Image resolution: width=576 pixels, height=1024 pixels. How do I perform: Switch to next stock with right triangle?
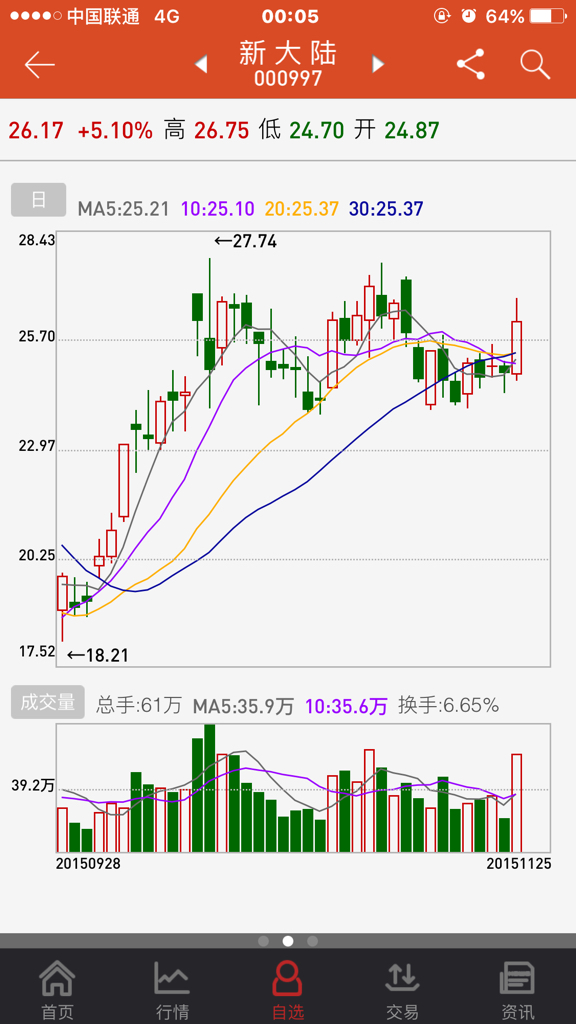click(377, 64)
